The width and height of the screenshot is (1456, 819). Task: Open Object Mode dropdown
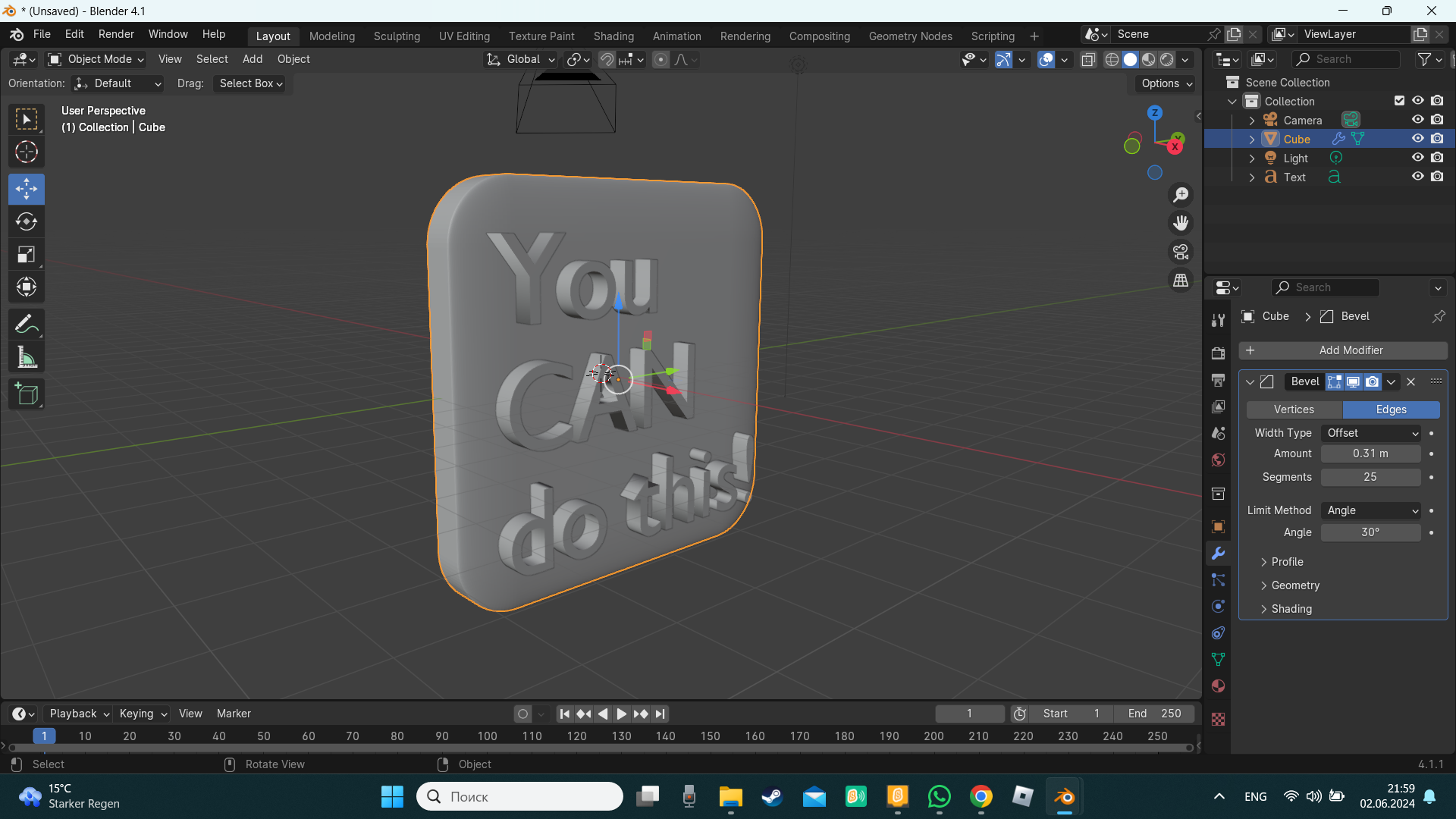tap(96, 59)
